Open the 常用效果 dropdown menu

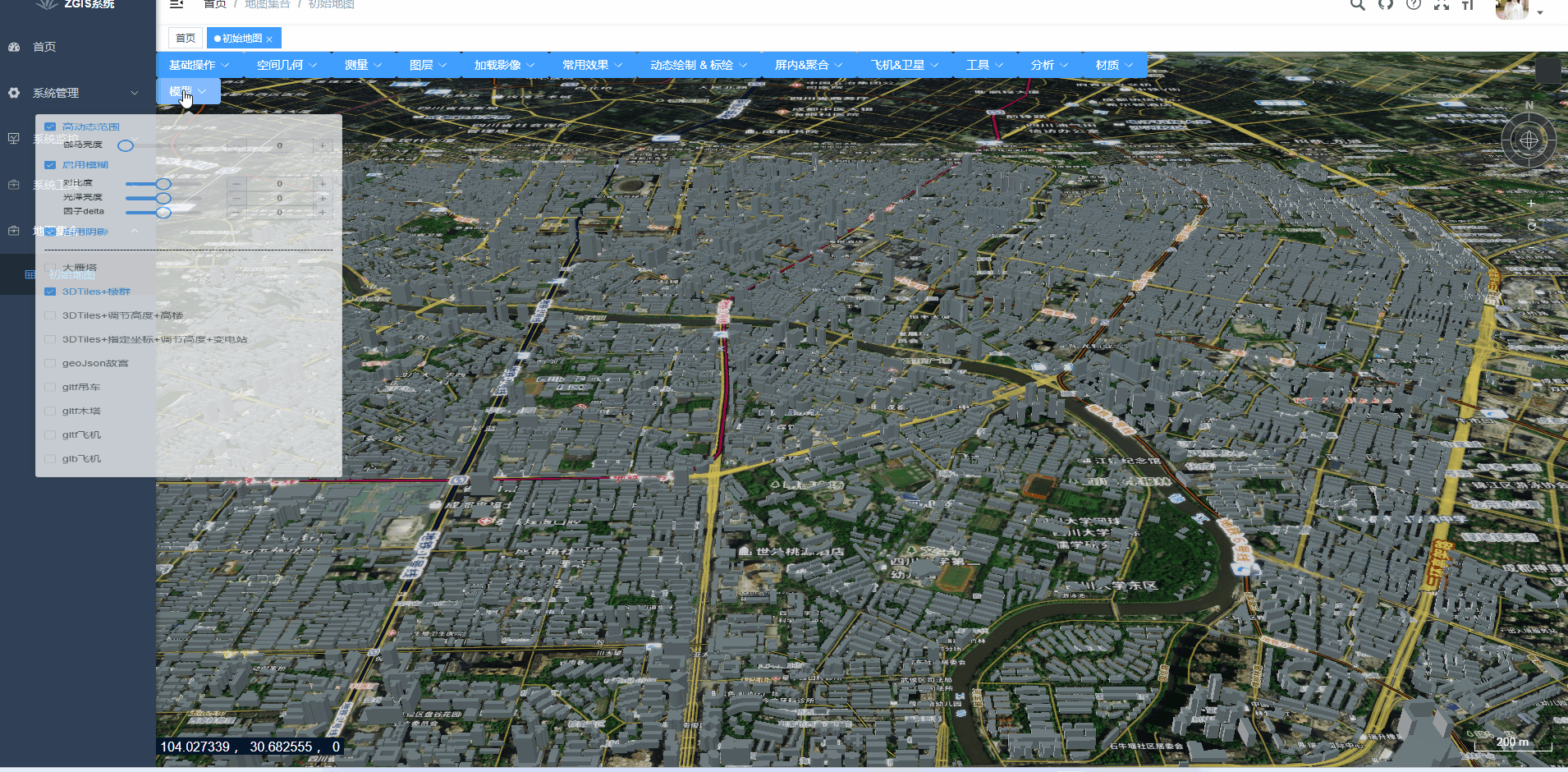click(x=593, y=65)
